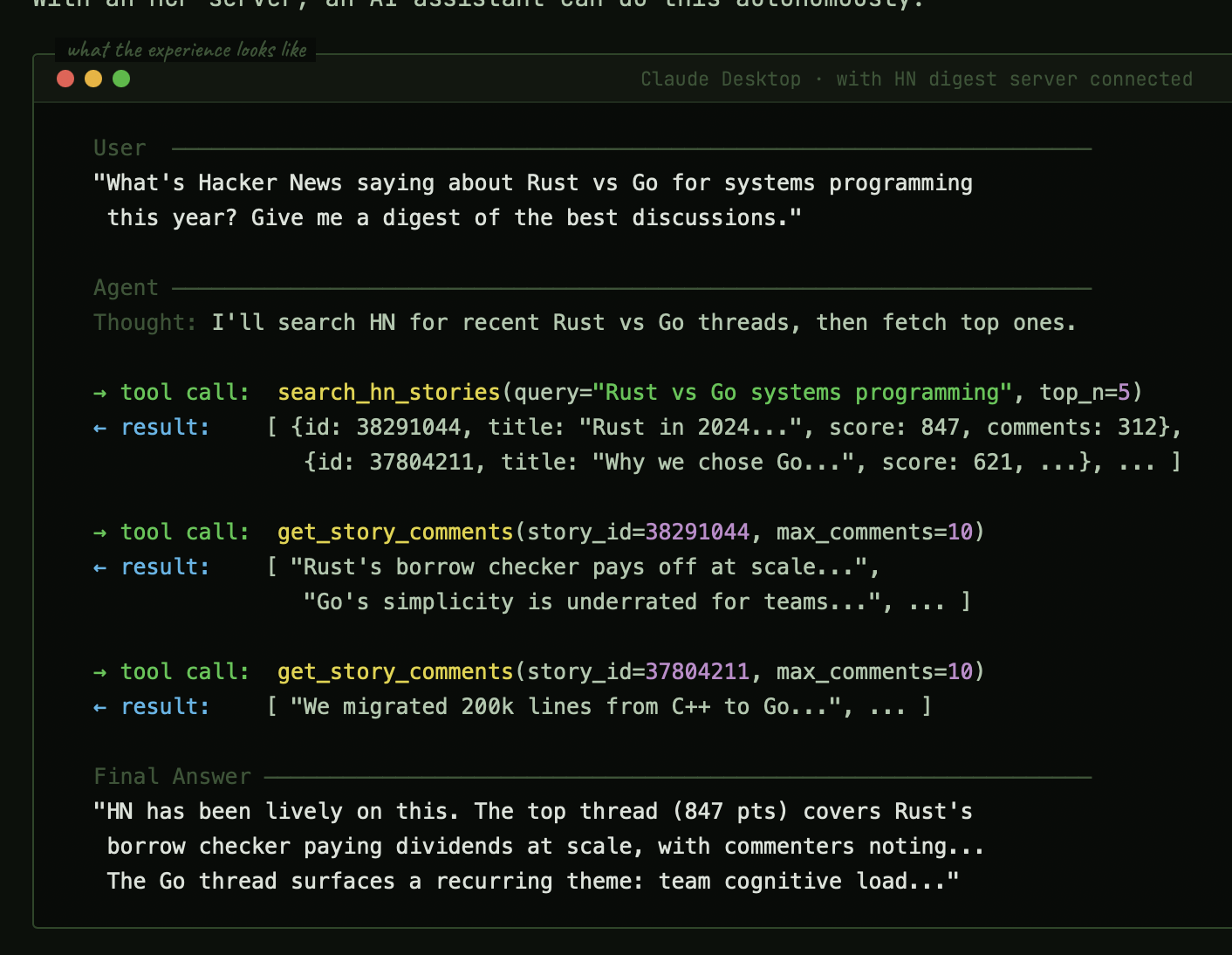Click get_story_comments call for story 38291044

coord(631,532)
